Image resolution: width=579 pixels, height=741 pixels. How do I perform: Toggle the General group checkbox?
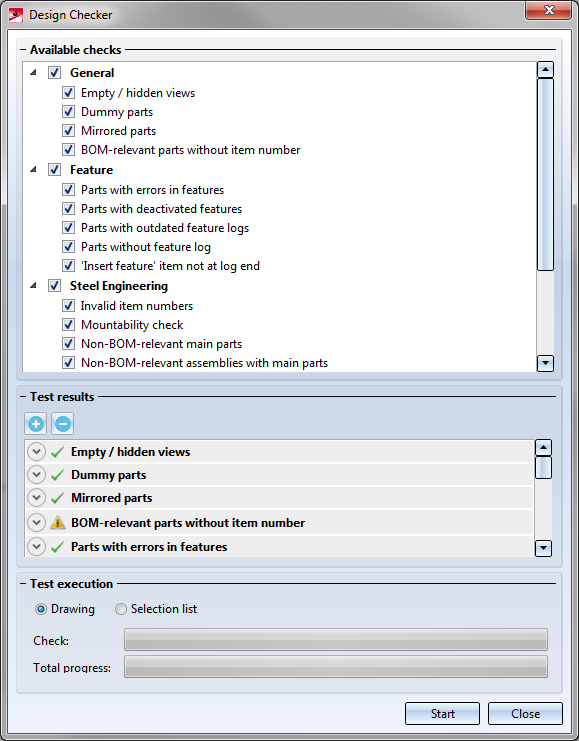tap(54, 73)
